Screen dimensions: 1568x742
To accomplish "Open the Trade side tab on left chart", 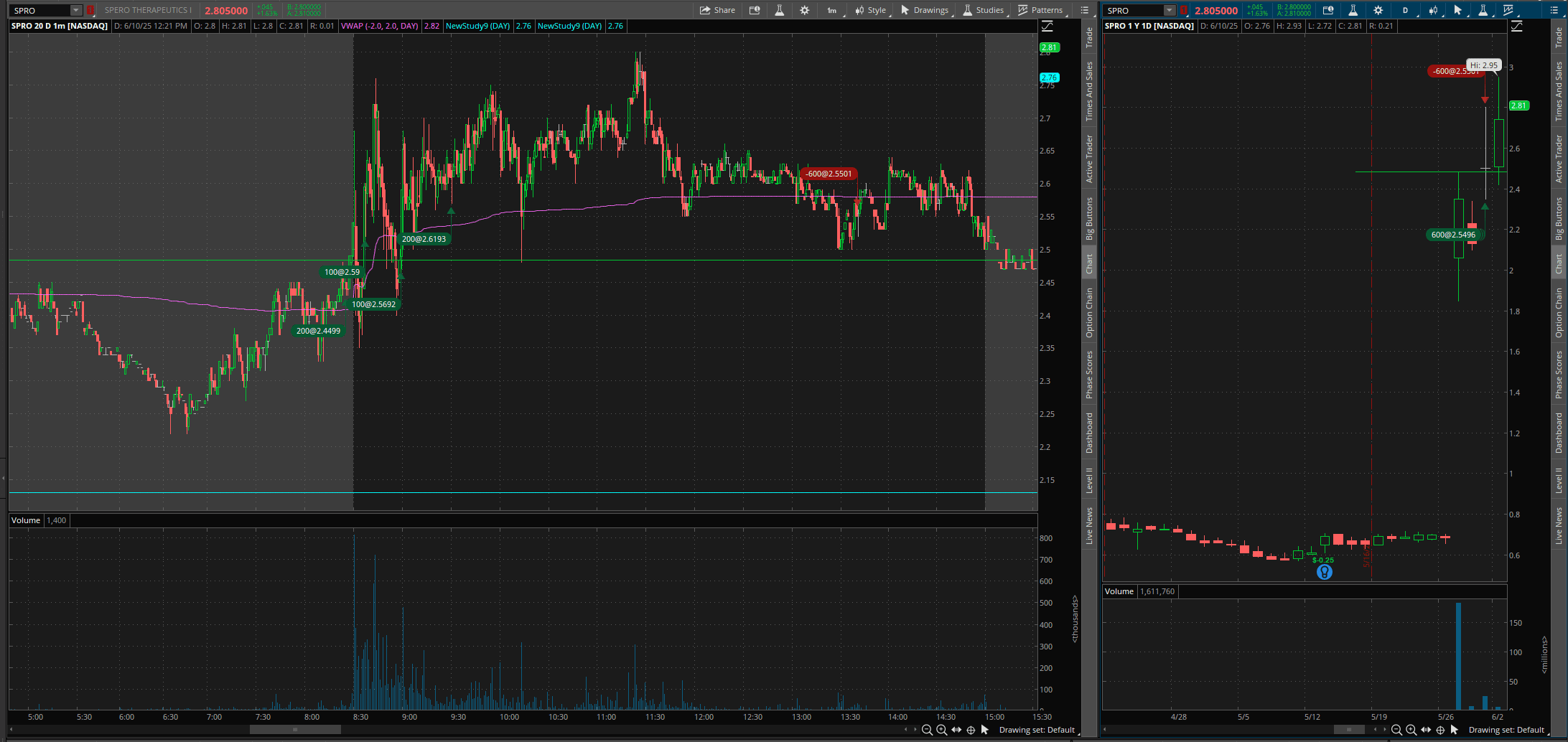I will (x=1089, y=37).
